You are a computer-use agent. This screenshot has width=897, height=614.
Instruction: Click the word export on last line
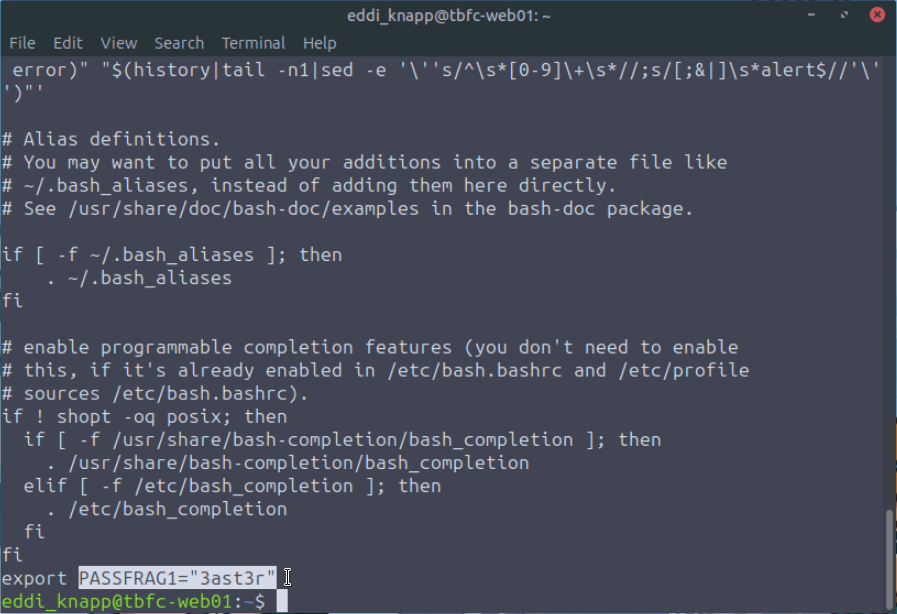[34, 578]
